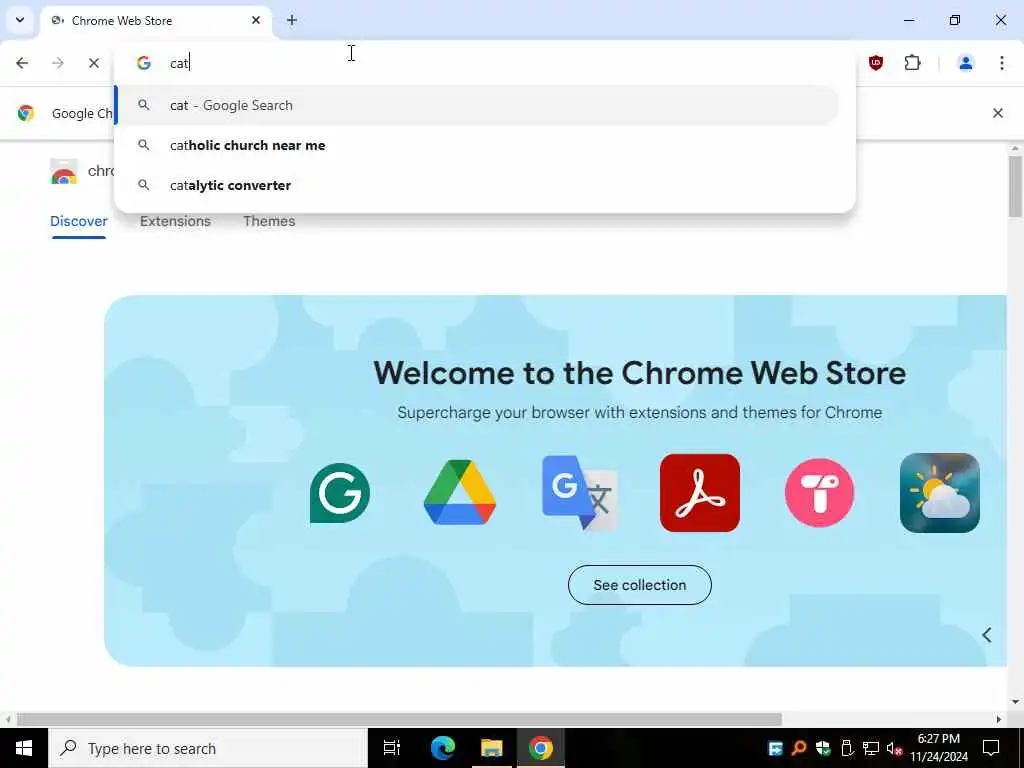The width and height of the screenshot is (1024, 768).
Task: Open the Windows Start menu
Action: 24,748
